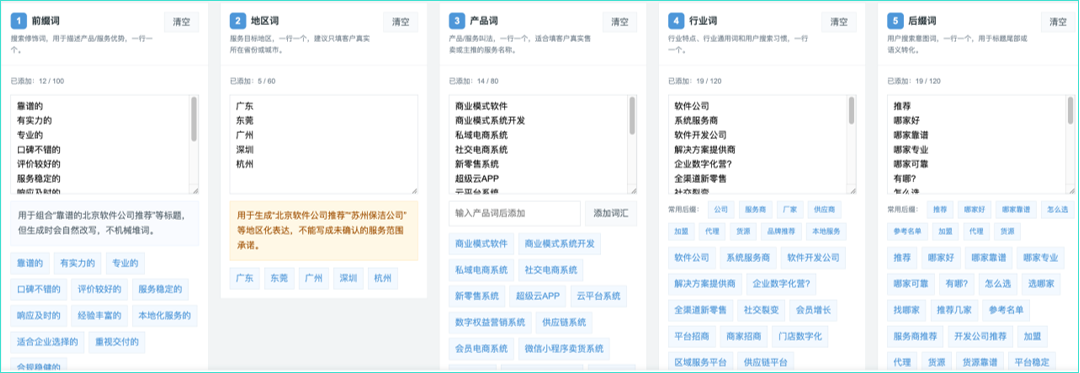Click the 广东 tag chip under the orange note
The width and height of the screenshot is (1080, 373).
click(245, 278)
